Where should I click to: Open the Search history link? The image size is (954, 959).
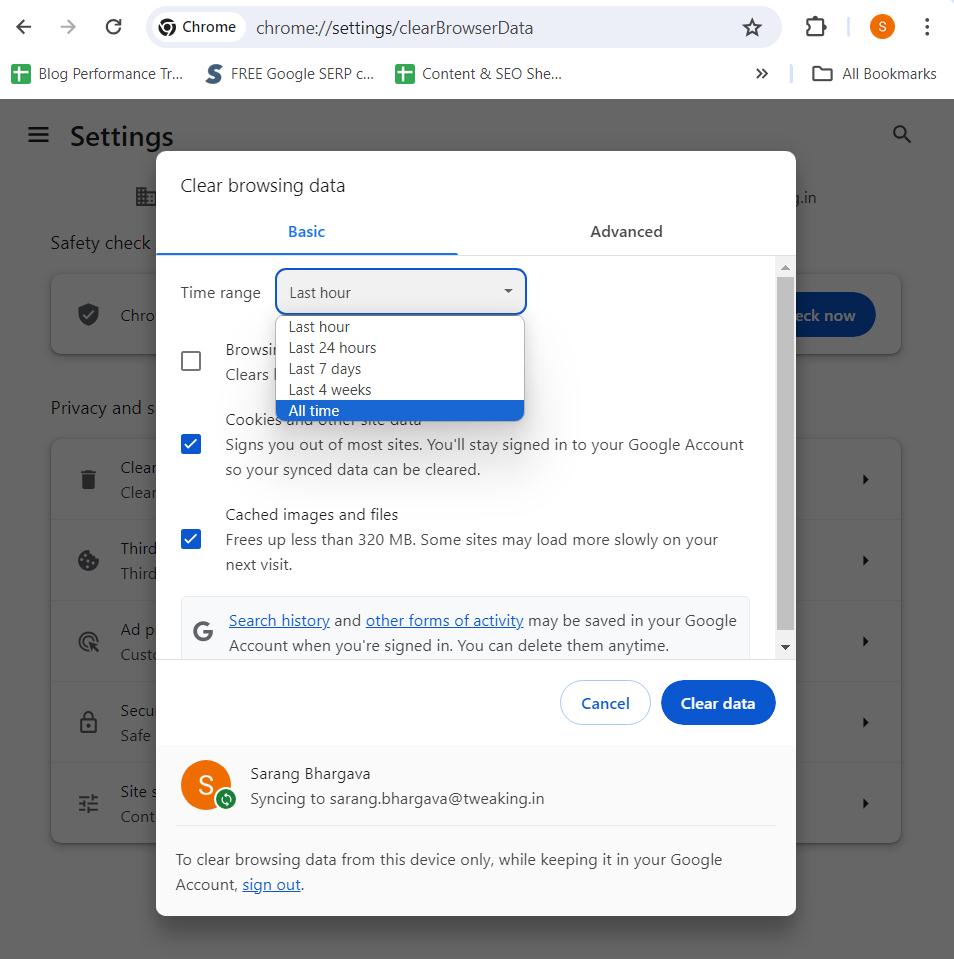click(x=279, y=620)
